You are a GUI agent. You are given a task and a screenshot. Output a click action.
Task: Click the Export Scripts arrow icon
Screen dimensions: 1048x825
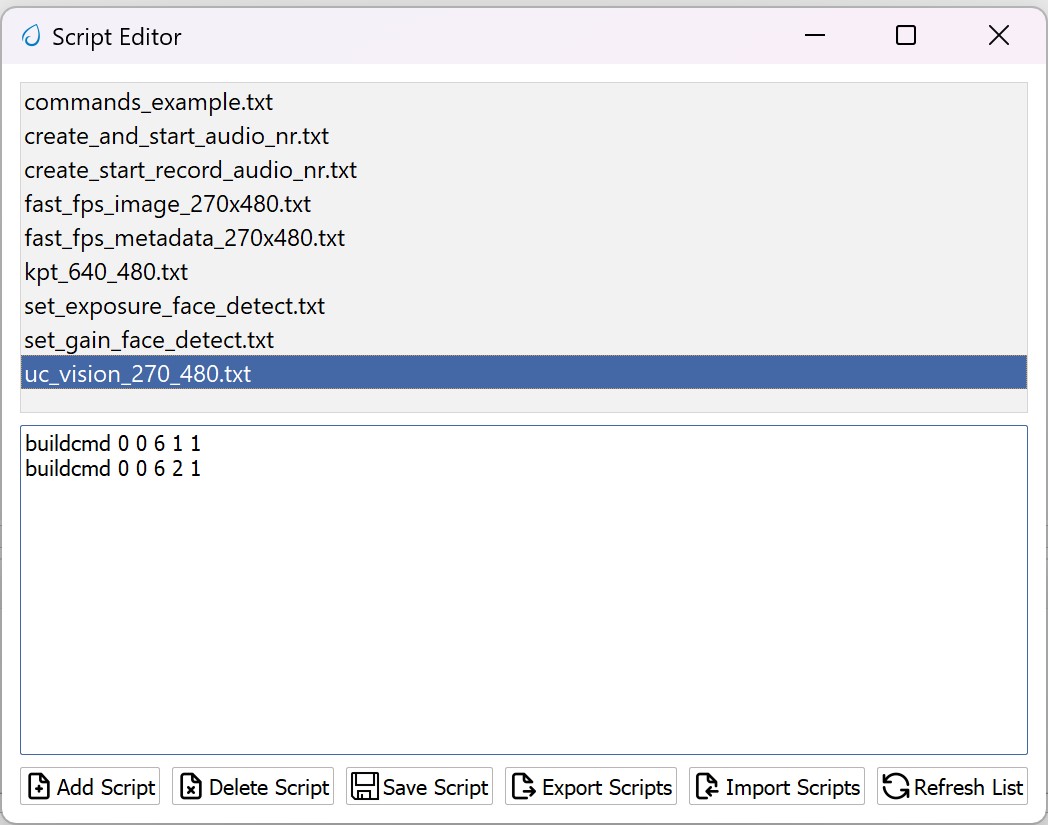pos(523,787)
